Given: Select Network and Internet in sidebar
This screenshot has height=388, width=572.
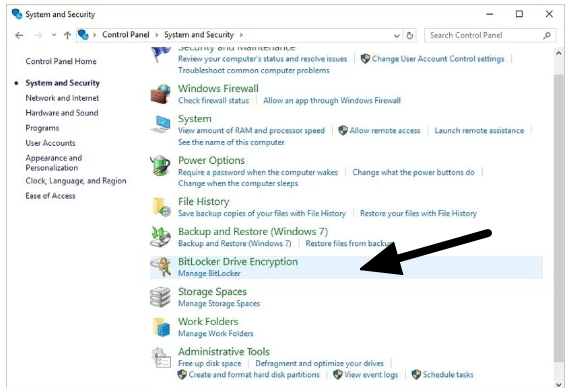Looking at the screenshot, I should point(62,98).
